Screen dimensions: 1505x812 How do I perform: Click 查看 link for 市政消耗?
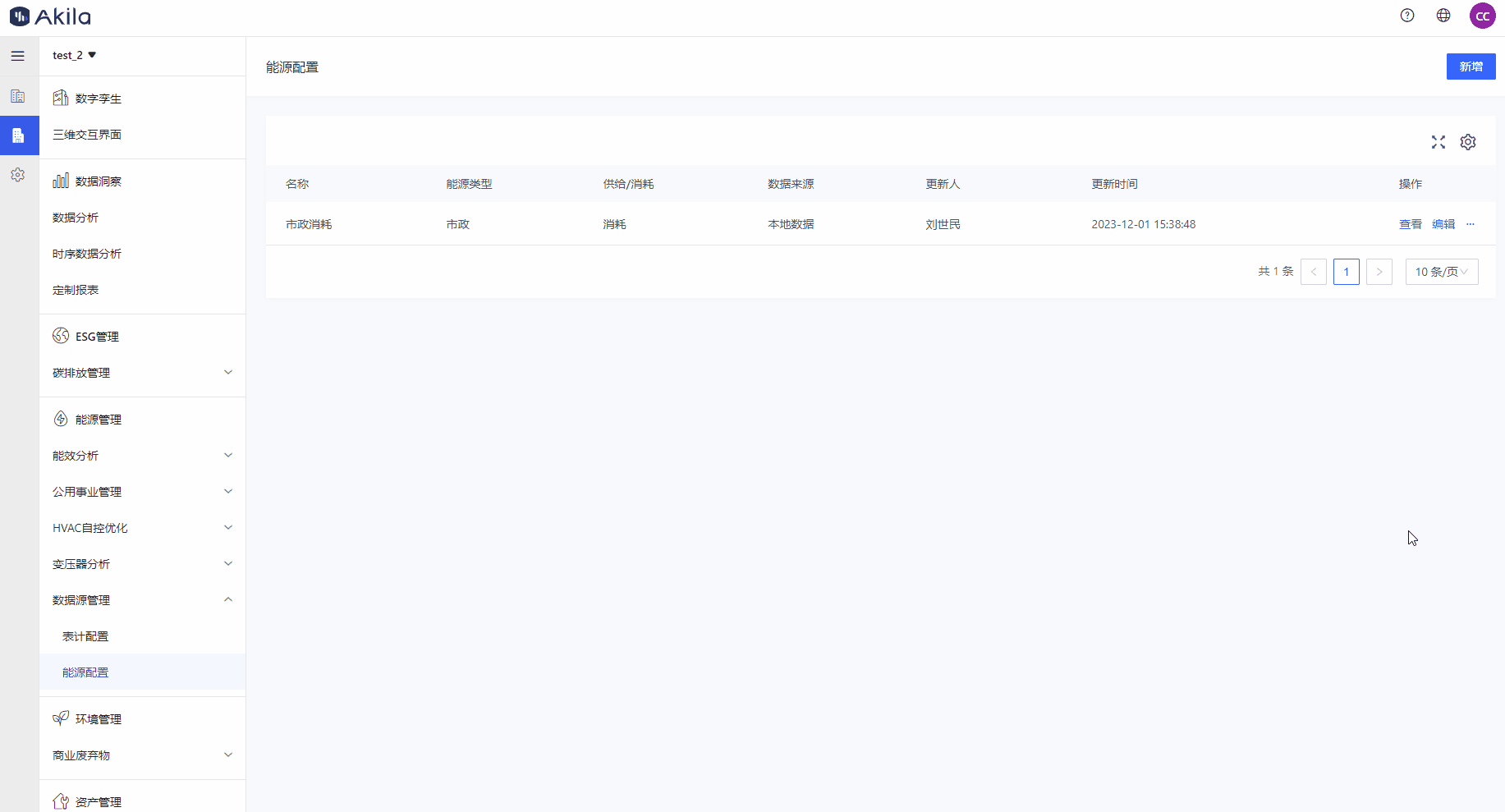pyautogui.click(x=1411, y=224)
